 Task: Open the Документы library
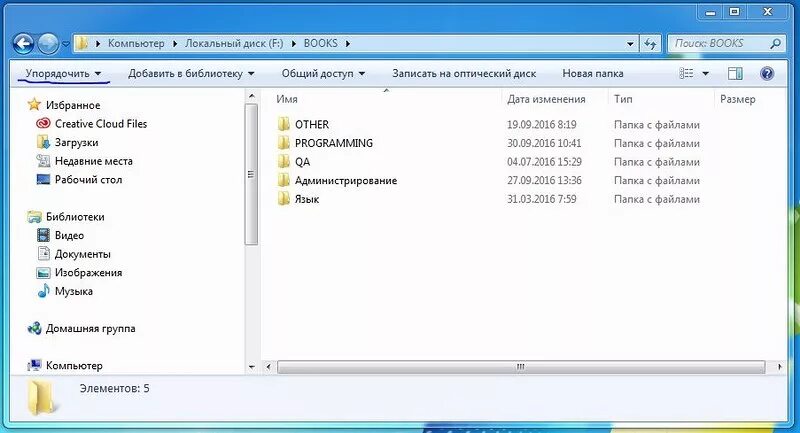click(x=83, y=254)
